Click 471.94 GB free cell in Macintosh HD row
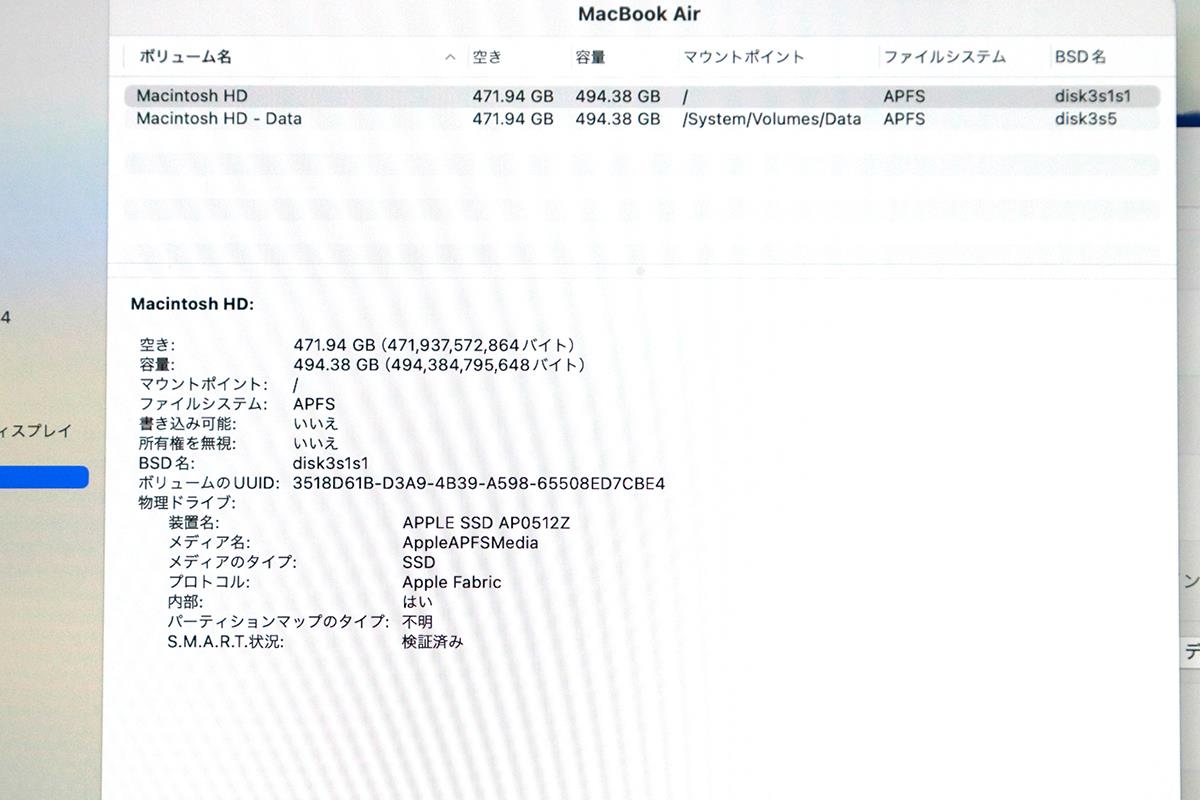This screenshot has width=1200, height=800. (x=512, y=97)
